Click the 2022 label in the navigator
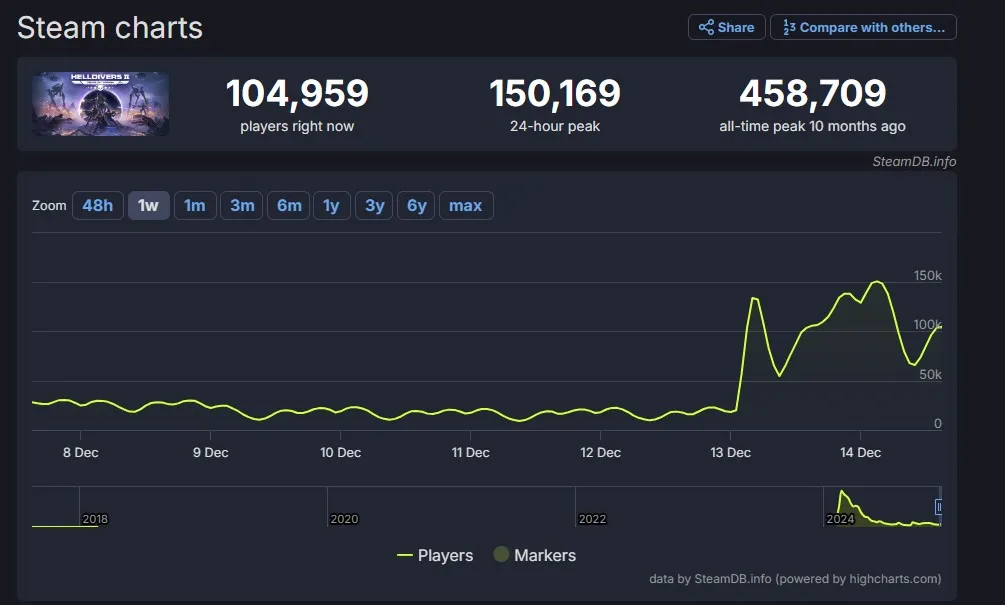Image resolution: width=1005 pixels, height=605 pixels. pyautogui.click(x=592, y=519)
